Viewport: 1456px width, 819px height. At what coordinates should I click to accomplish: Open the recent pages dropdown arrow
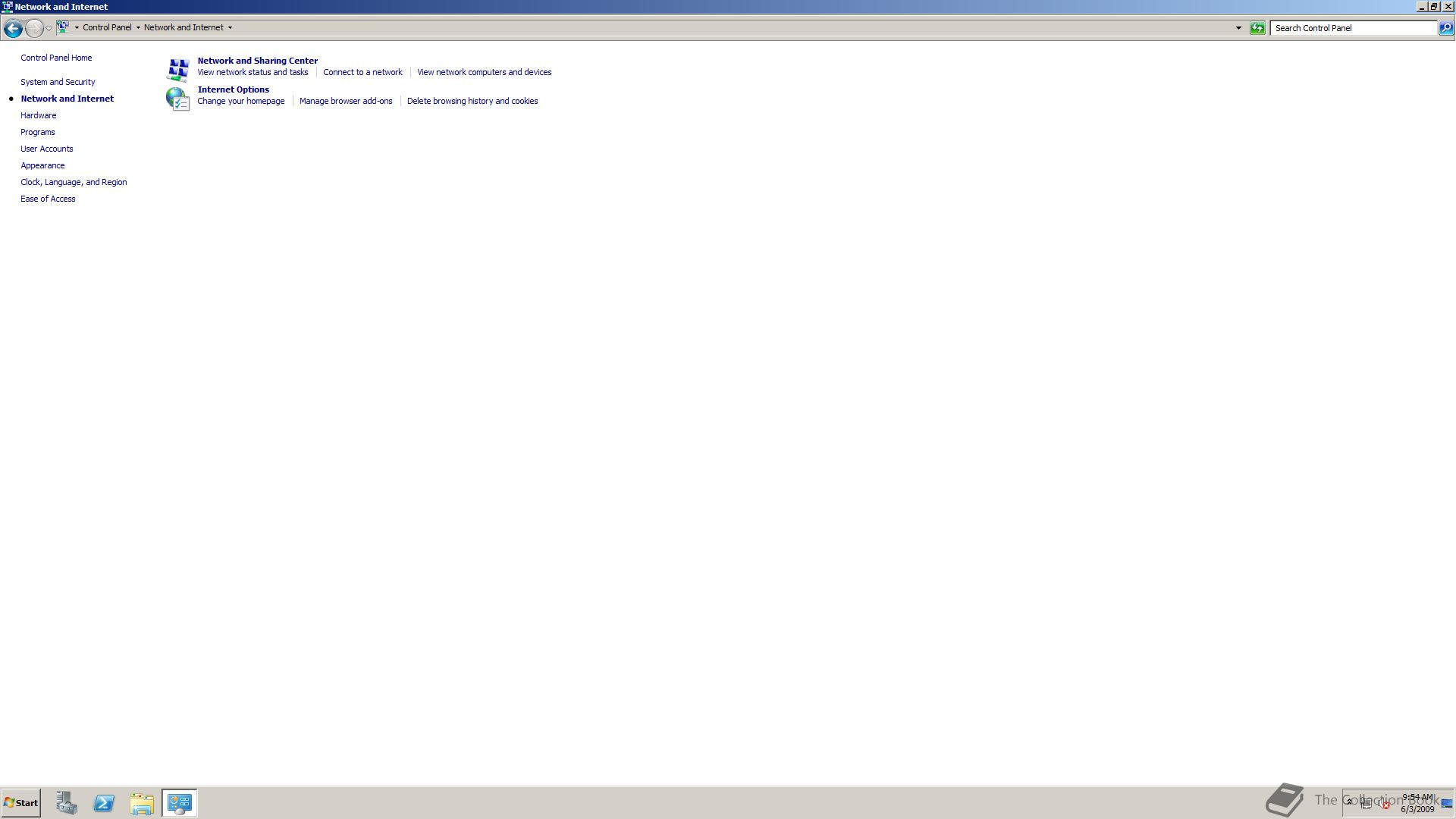(x=49, y=28)
